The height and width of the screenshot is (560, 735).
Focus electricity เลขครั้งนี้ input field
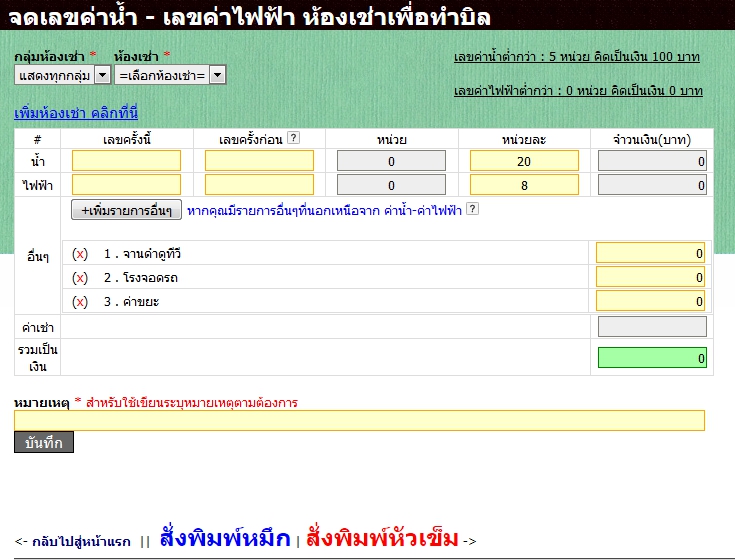pos(126,185)
